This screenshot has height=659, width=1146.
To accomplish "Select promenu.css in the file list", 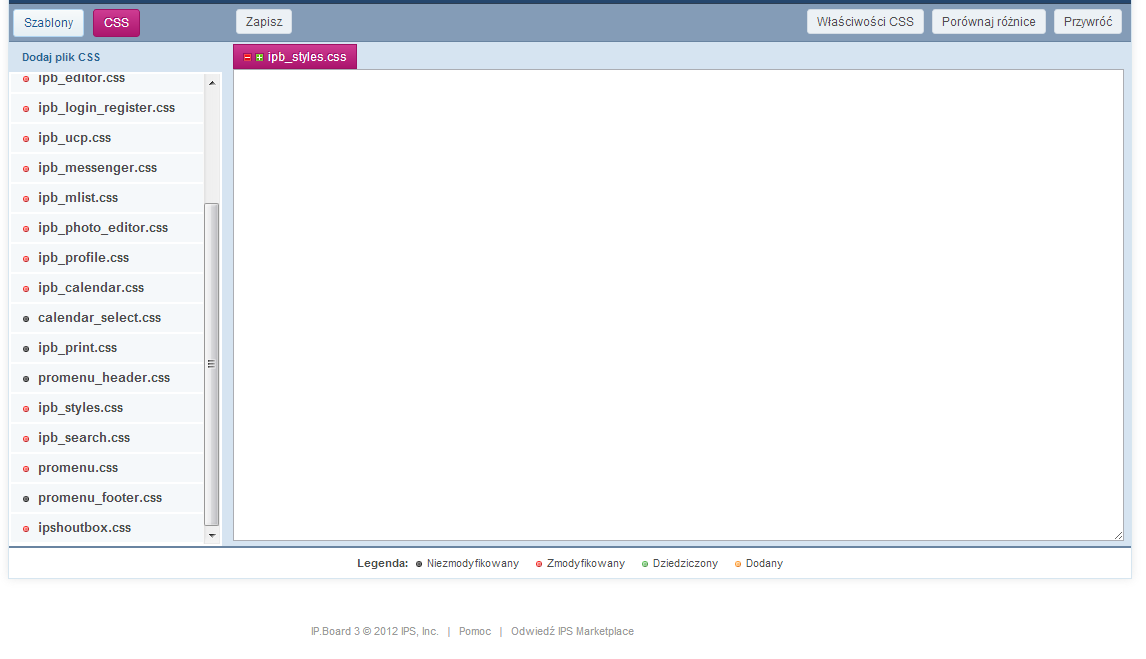I will 78,468.
